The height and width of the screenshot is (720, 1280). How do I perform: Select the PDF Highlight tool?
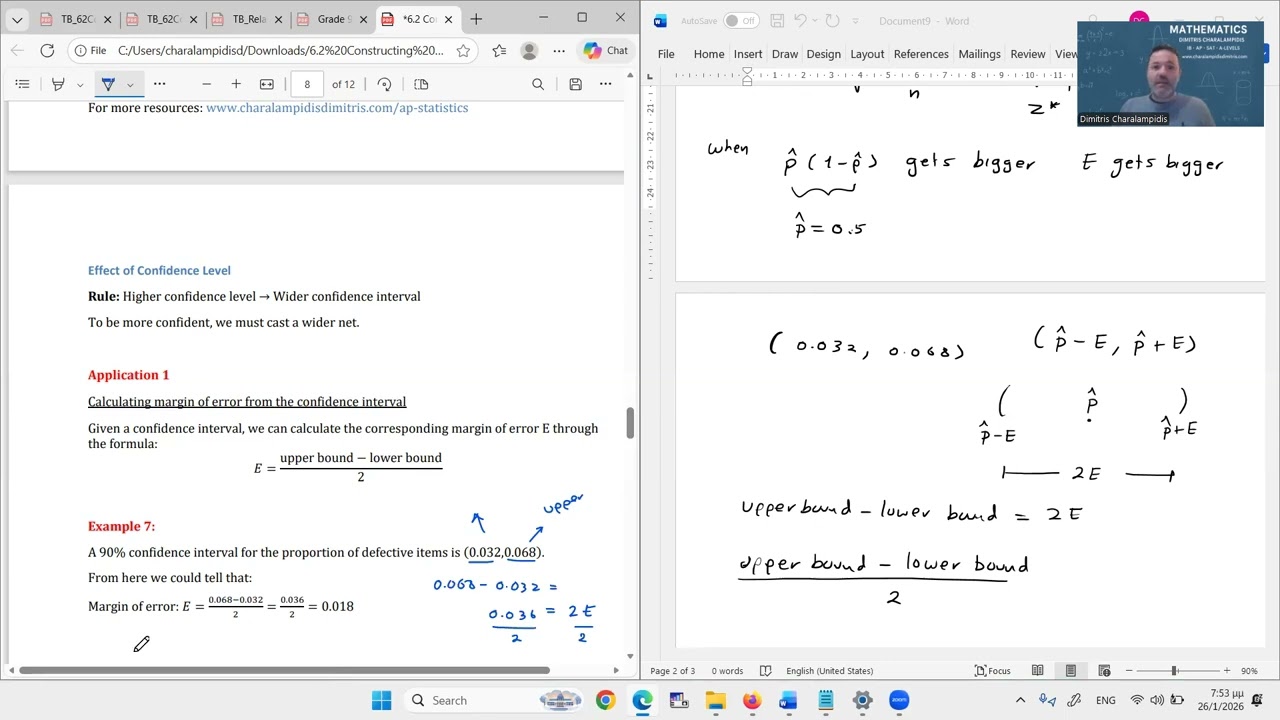pos(58,84)
